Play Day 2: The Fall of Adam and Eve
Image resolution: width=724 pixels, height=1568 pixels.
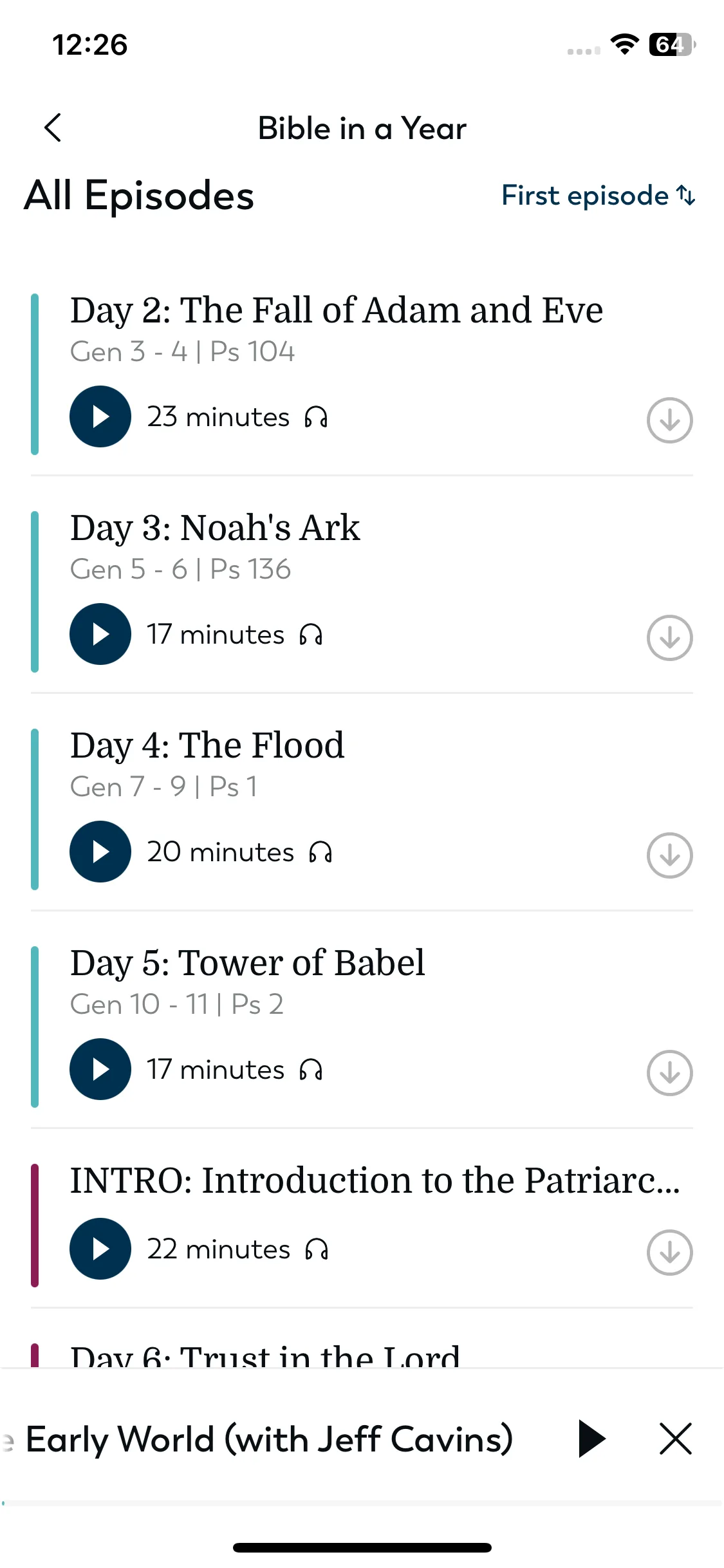(100, 416)
